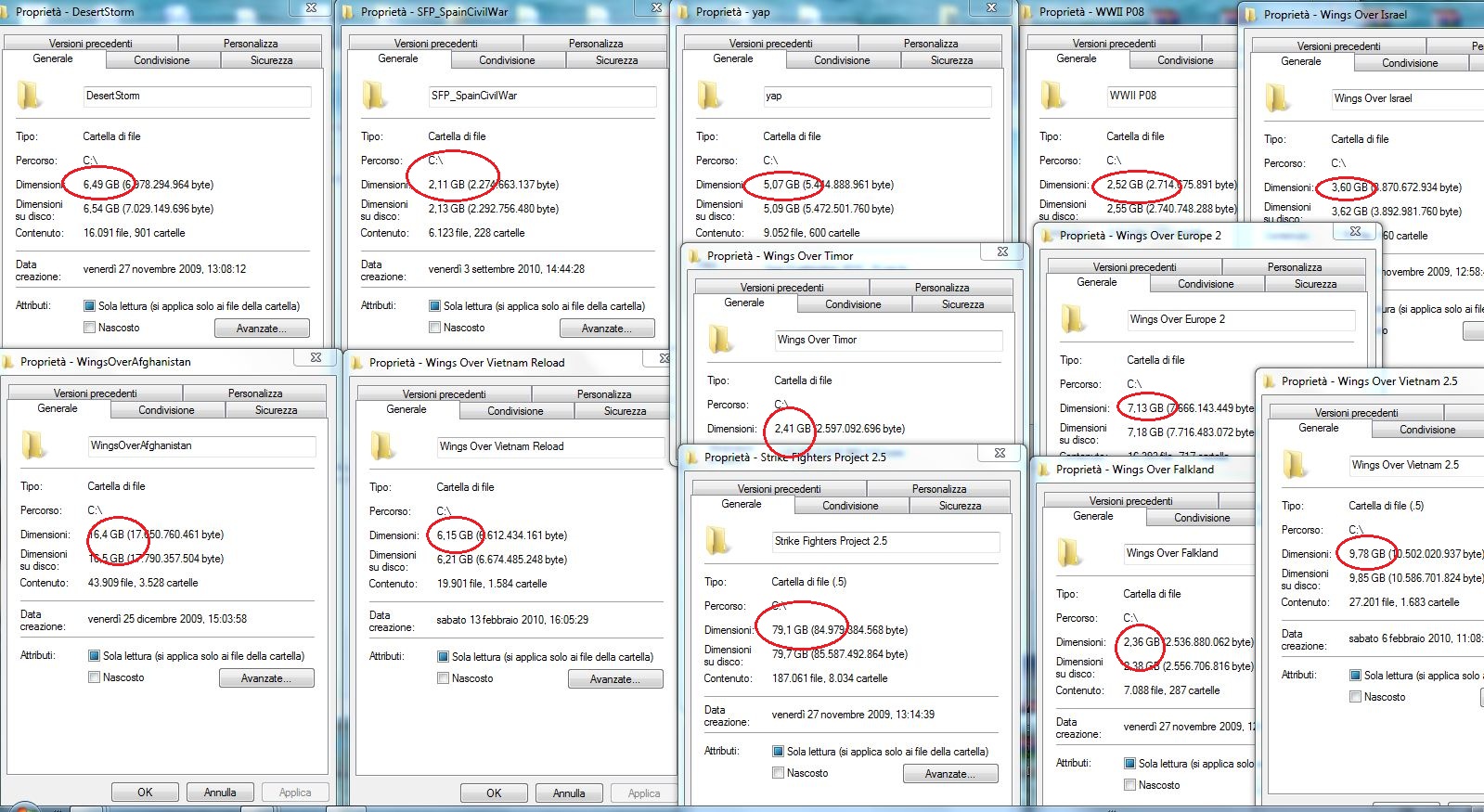Click the yap folder icon
Viewport: 1484px width, 812px height.
tap(709, 96)
